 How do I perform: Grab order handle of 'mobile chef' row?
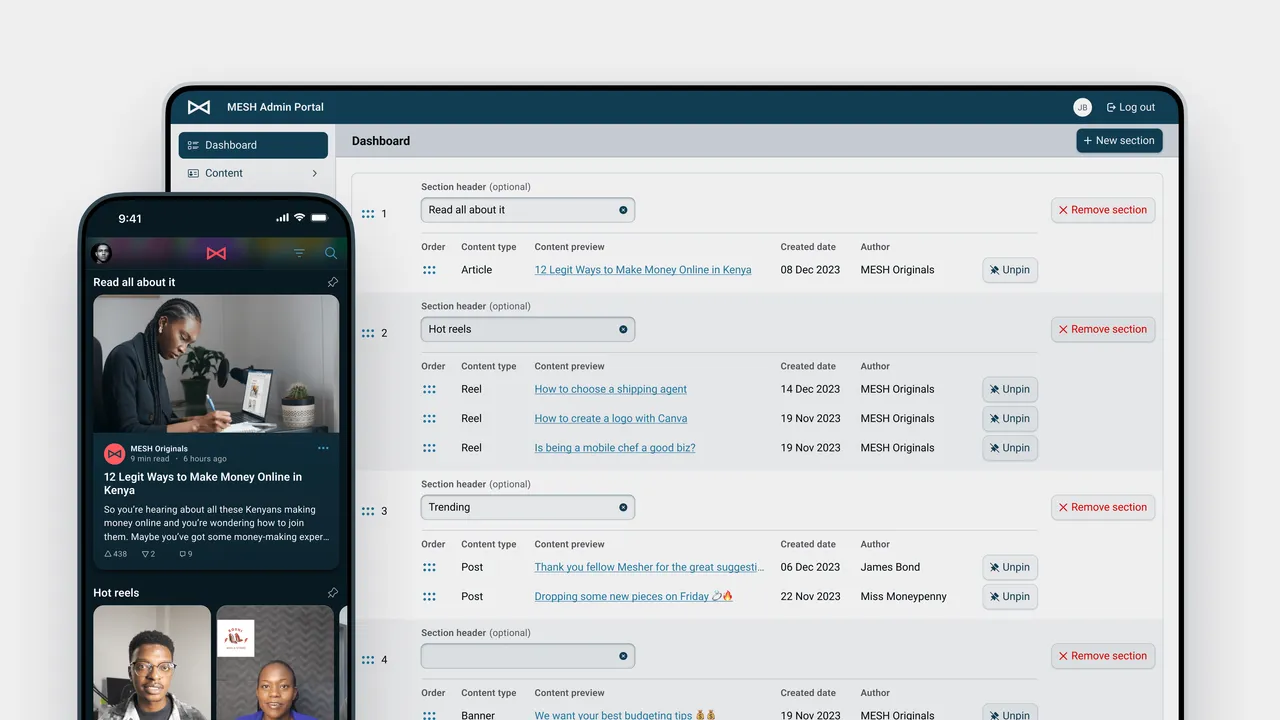(x=429, y=448)
